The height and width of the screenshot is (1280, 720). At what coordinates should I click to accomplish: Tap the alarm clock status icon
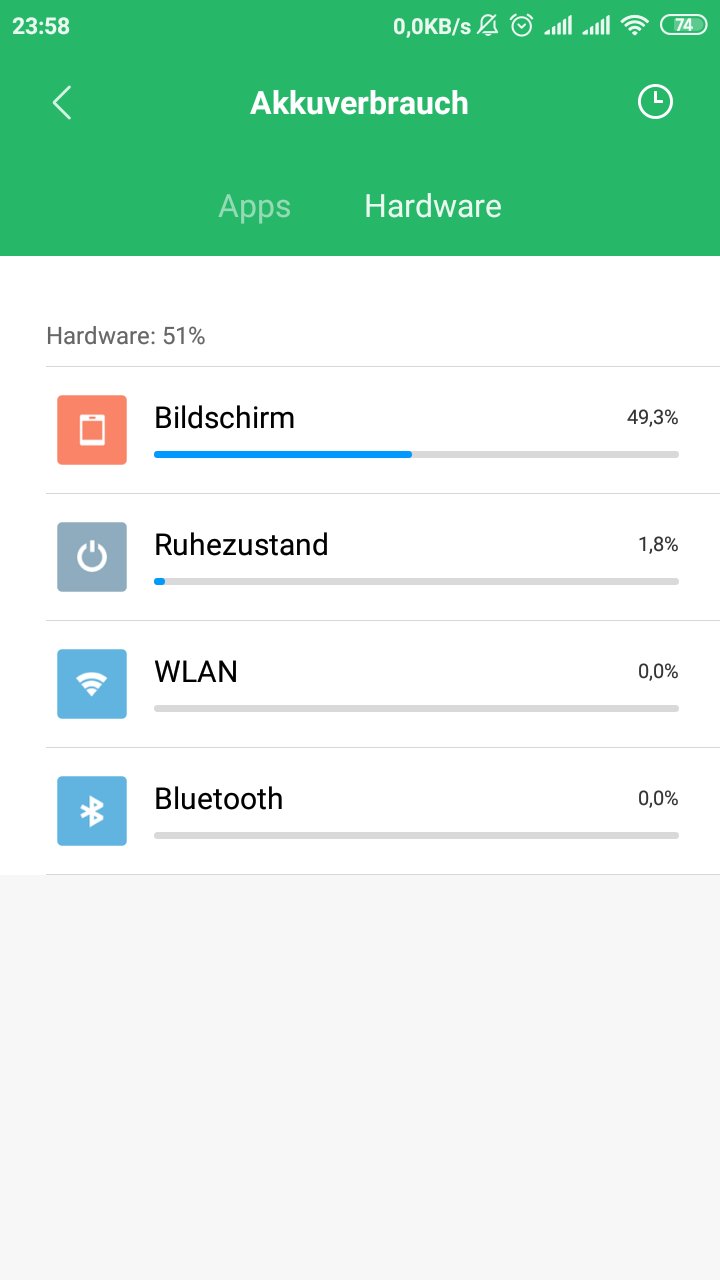(x=521, y=26)
